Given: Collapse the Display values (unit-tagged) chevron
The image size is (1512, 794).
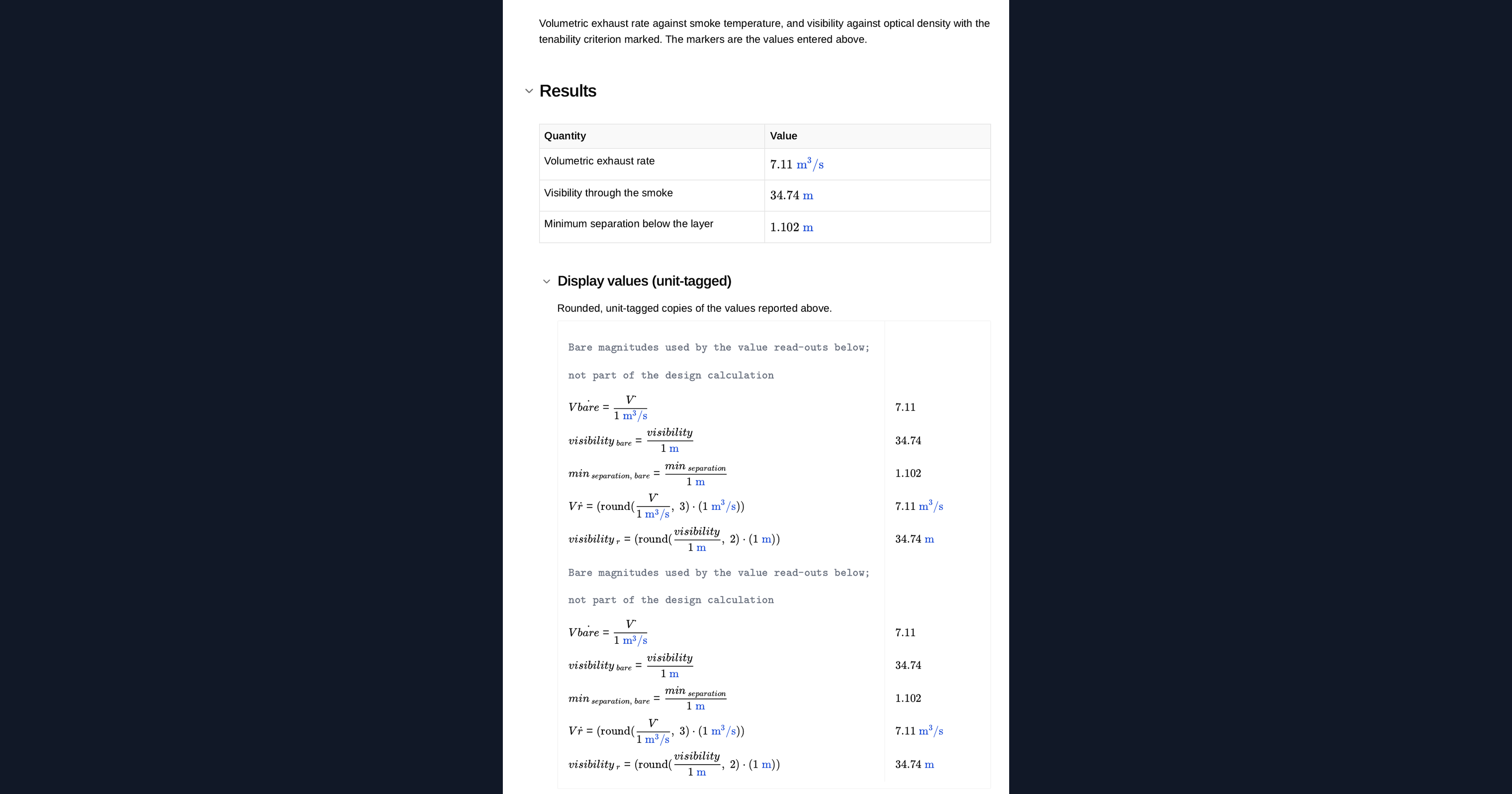Looking at the screenshot, I should tap(547, 281).
